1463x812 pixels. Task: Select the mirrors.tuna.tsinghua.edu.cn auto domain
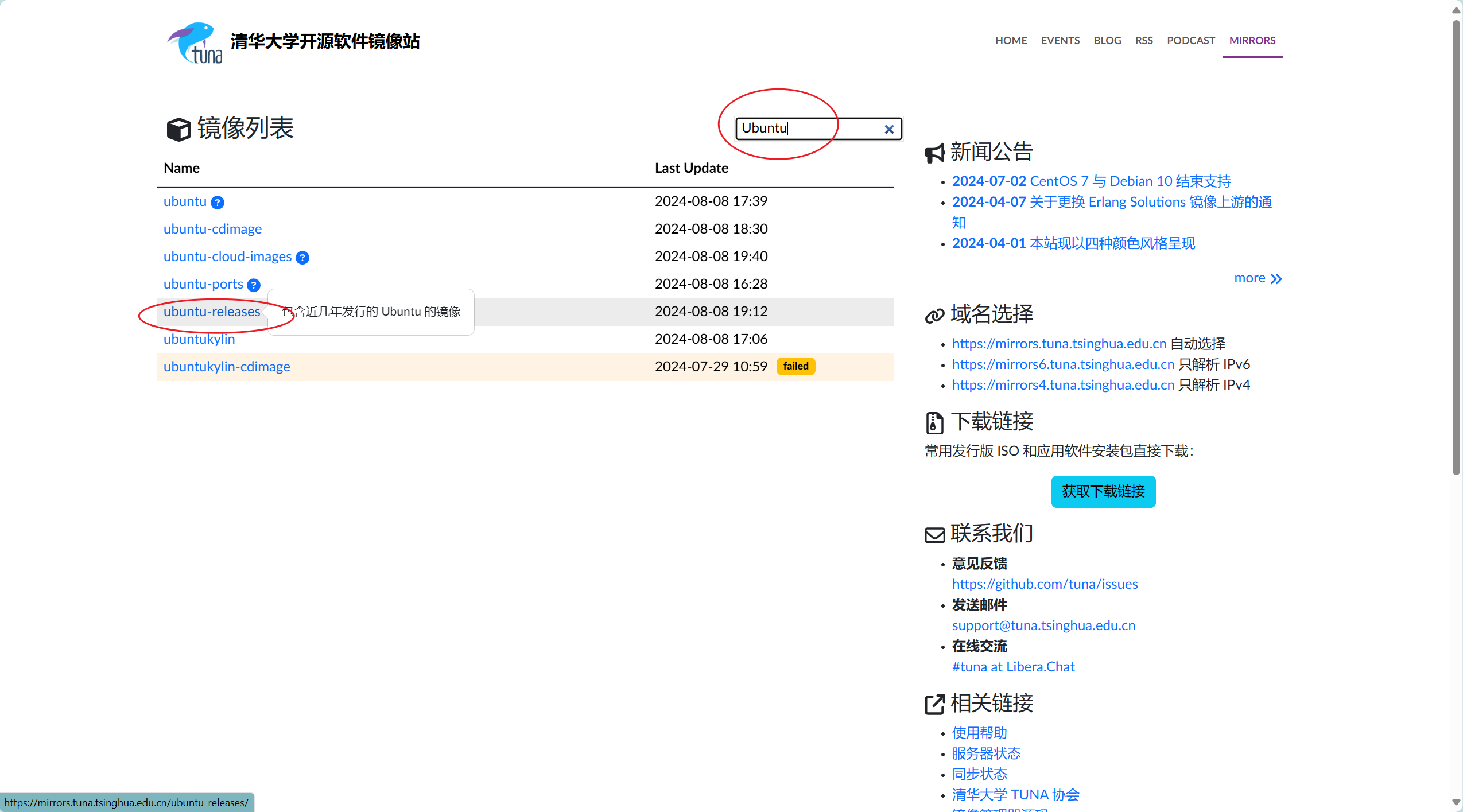1059,344
